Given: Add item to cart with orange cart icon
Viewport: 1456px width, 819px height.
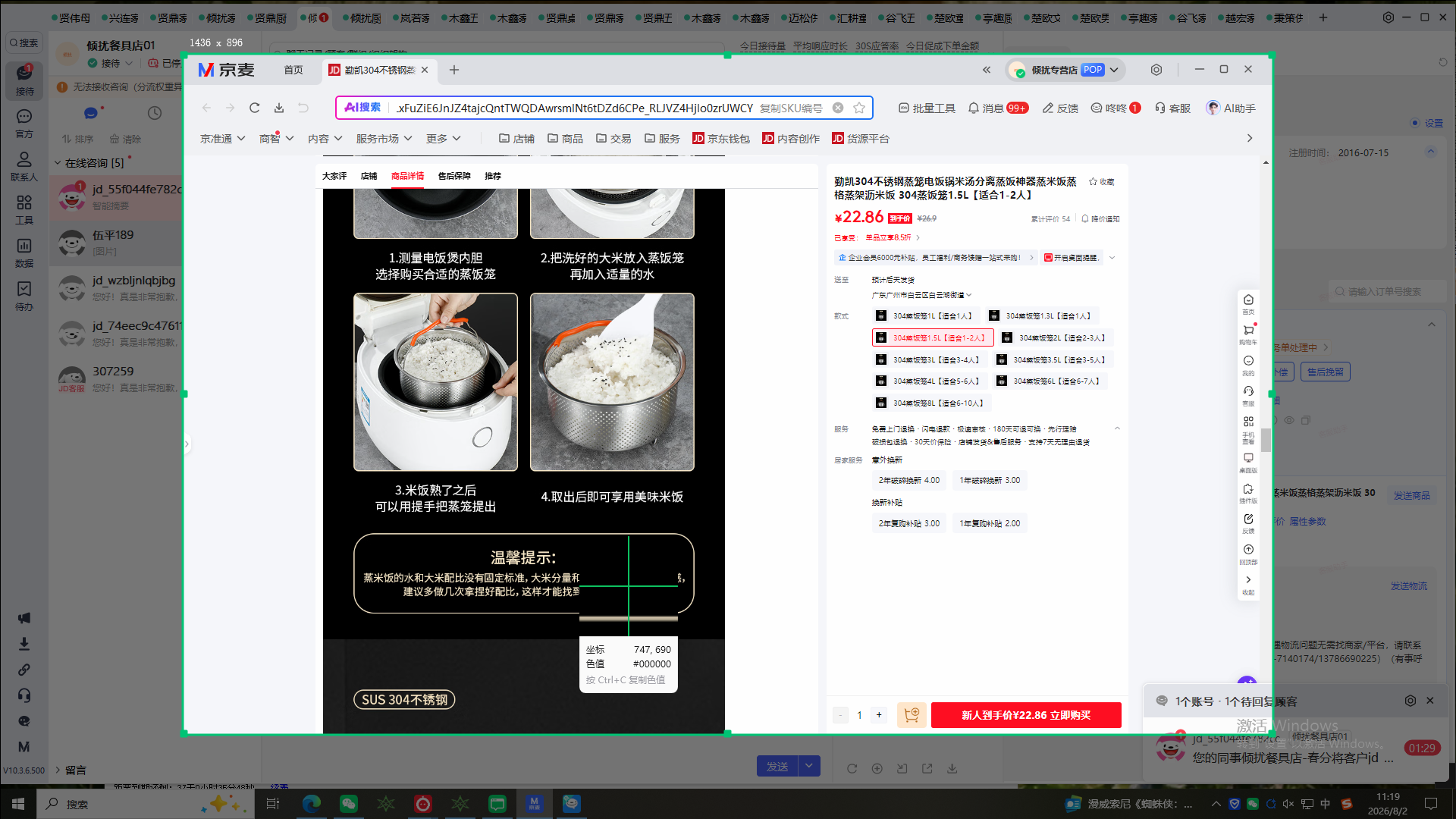Looking at the screenshot, I should [912, 715].
